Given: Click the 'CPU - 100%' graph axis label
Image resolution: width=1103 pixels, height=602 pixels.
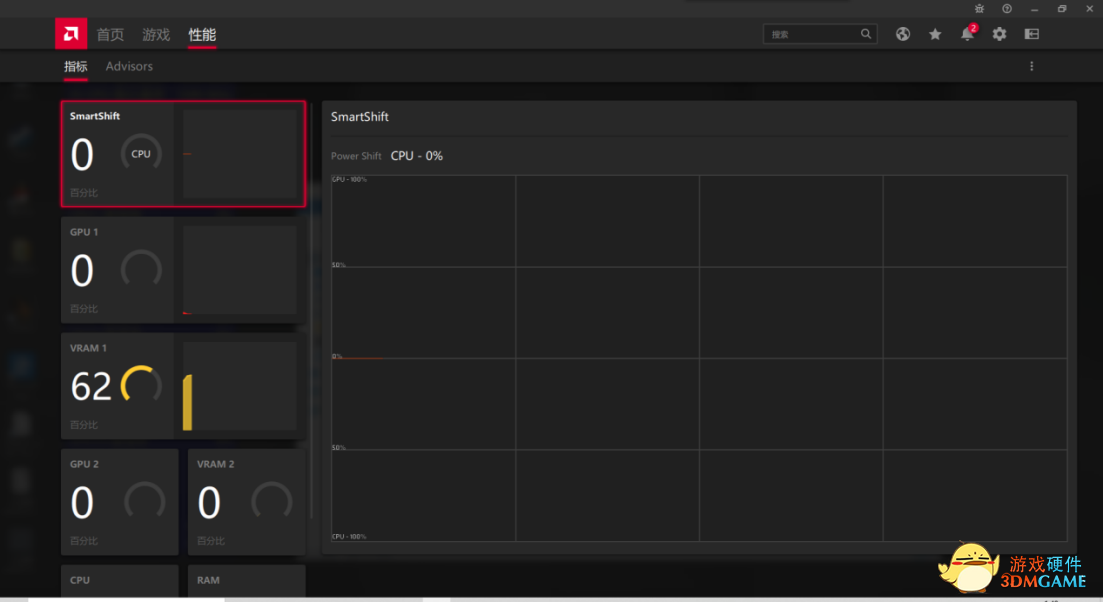Looking at the screenshot, I should 350,537.
